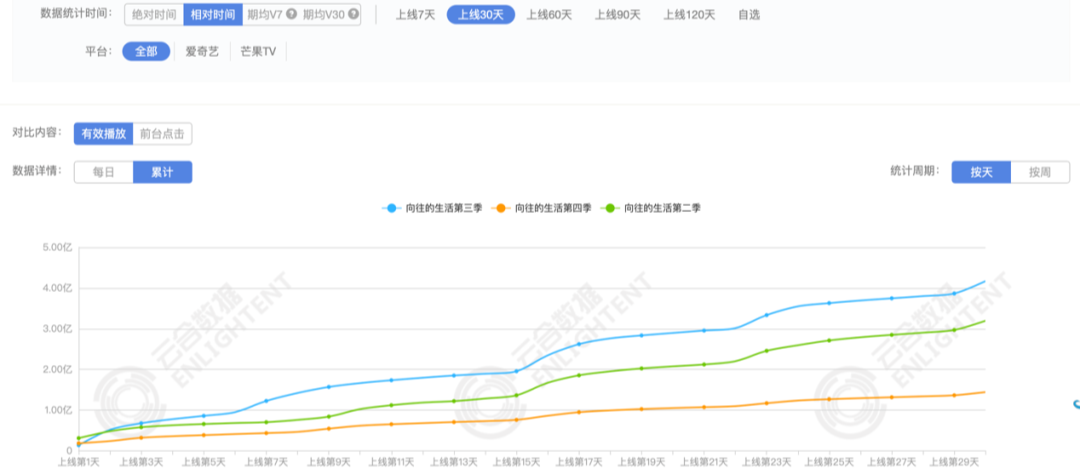Click x-axis label 上线第21天
Viewport: 1080px width, 471px height.
click(704, 461)
